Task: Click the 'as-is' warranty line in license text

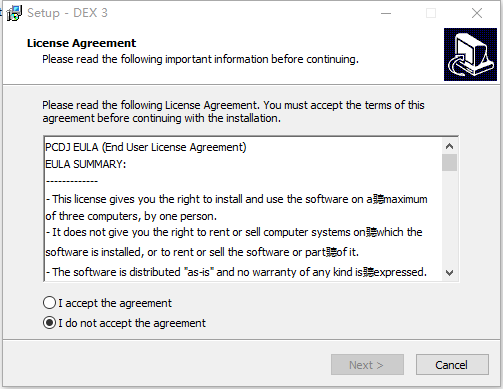Action: [x=236, y=272]
